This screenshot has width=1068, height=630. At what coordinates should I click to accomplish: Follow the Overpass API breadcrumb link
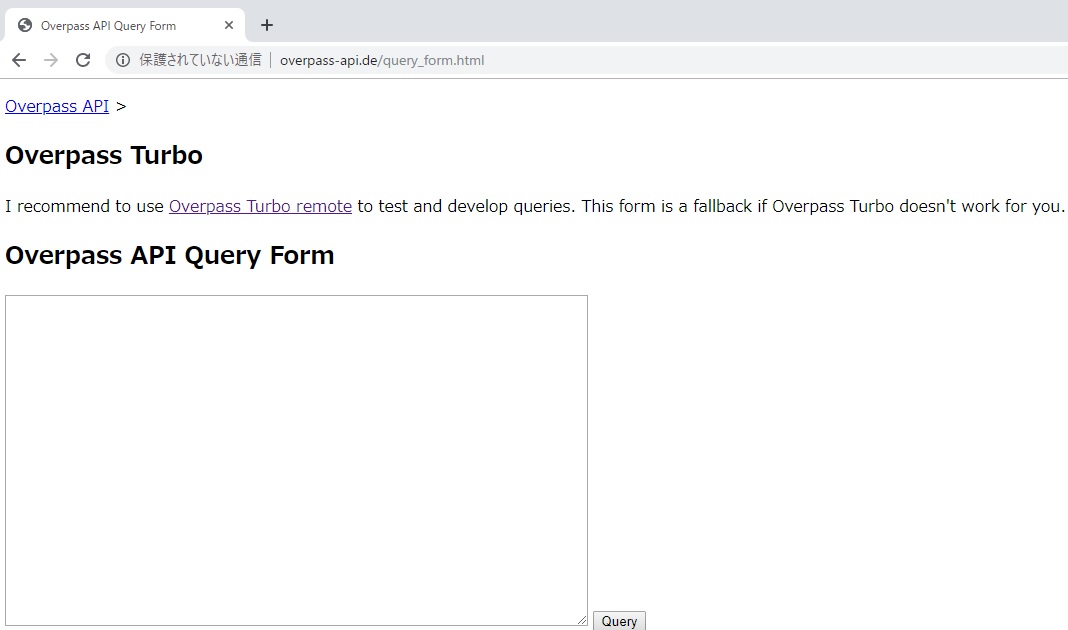[x=57, y=106]
